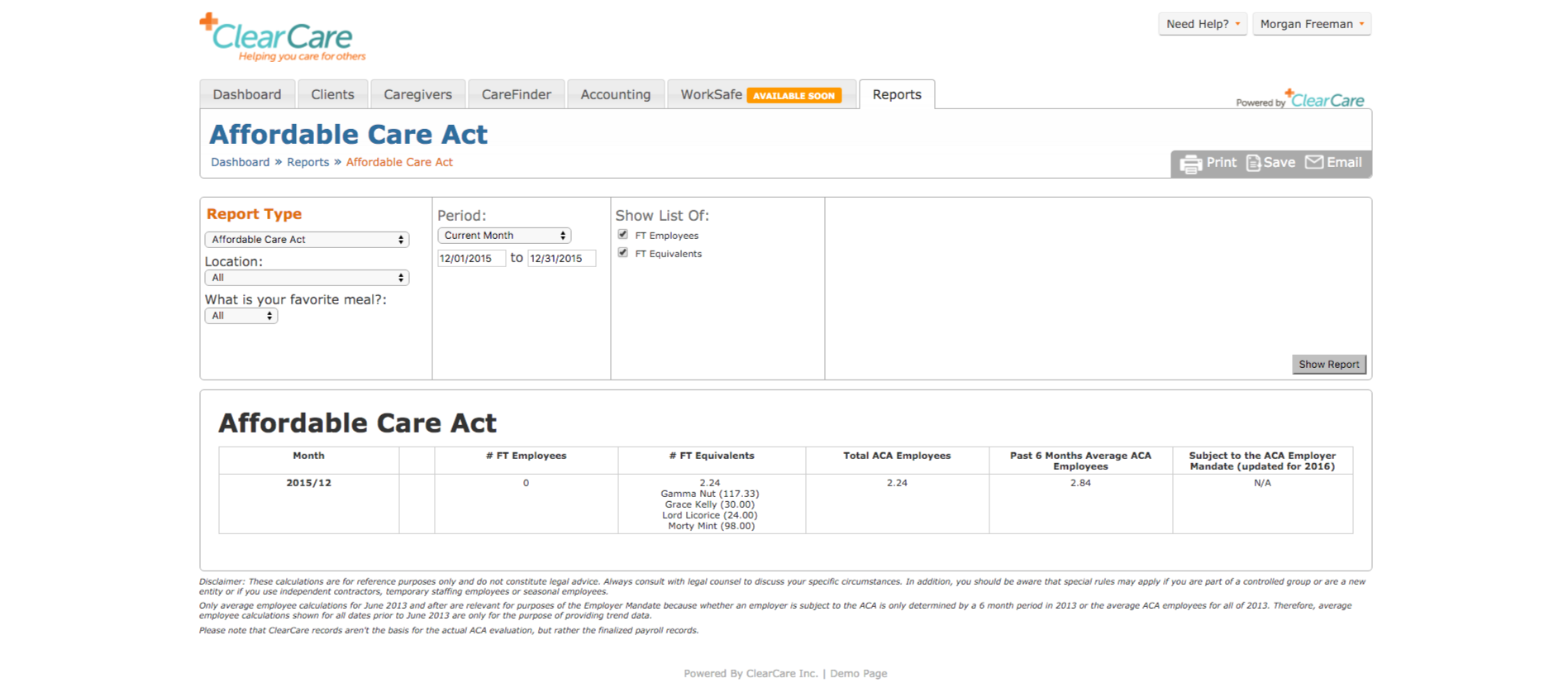This screenshot has height=688, width=1568.
Task: Click the Past 6 Months Average header
Action: tap(1080, 461)
